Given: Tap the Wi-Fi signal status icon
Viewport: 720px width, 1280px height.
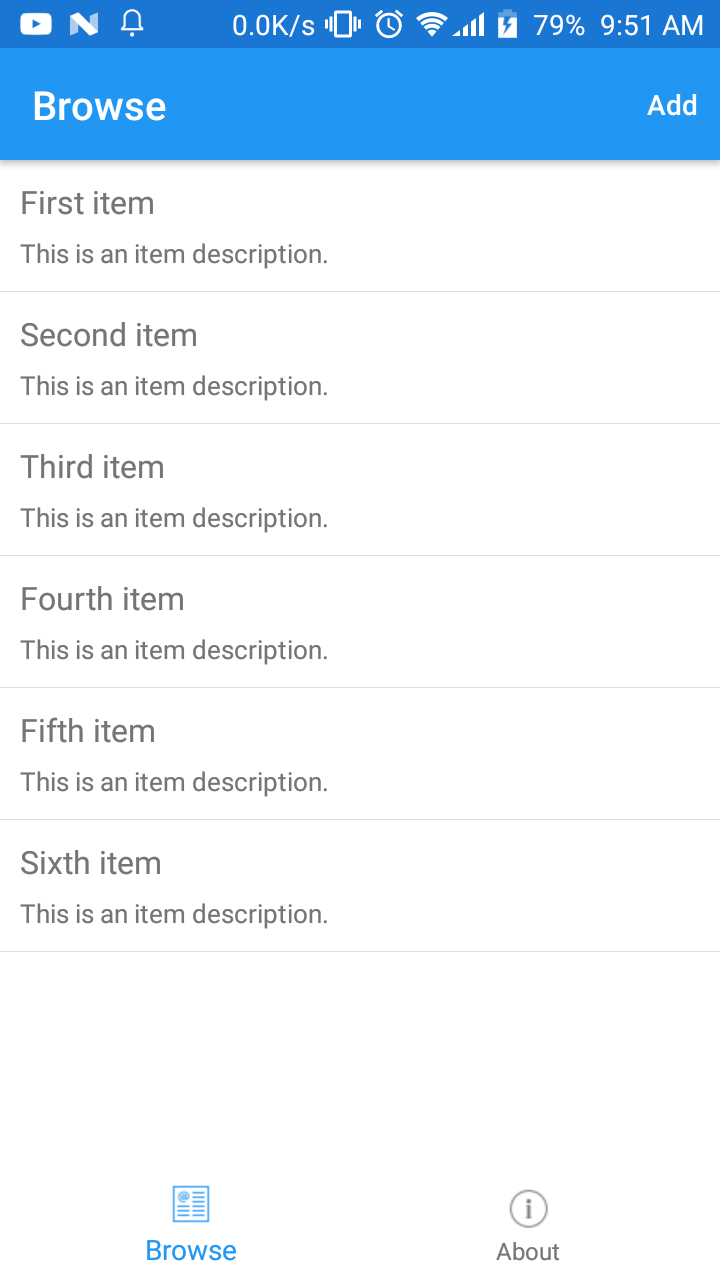Looking at the screenshot, I should (431, 24).
